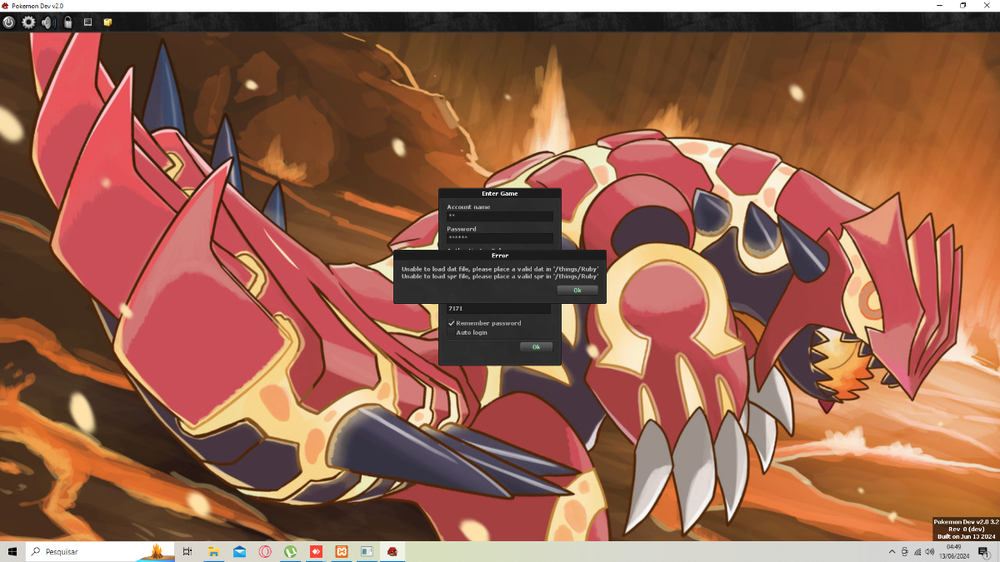Expand hidden system tray icons chevron
Viewport: 1000px width, 562px height.
pos(892,552)
